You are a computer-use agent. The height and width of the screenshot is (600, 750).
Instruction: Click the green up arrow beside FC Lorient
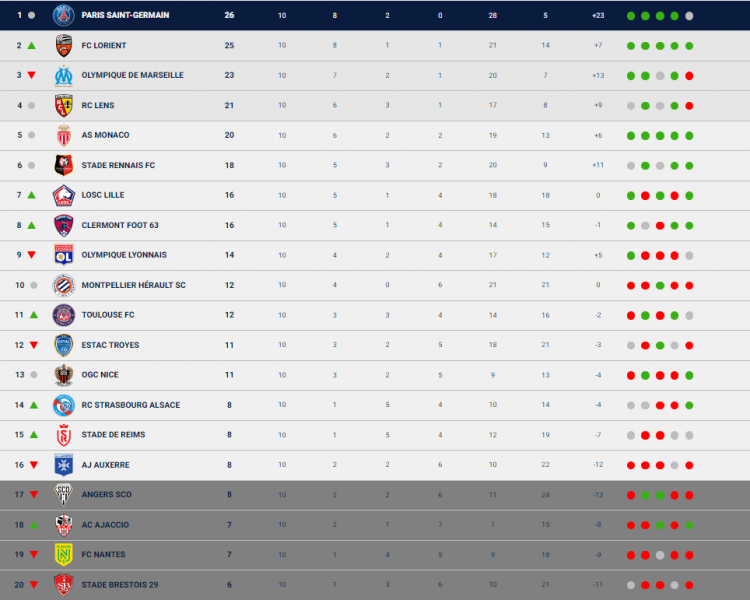click(x=32, y=45)
